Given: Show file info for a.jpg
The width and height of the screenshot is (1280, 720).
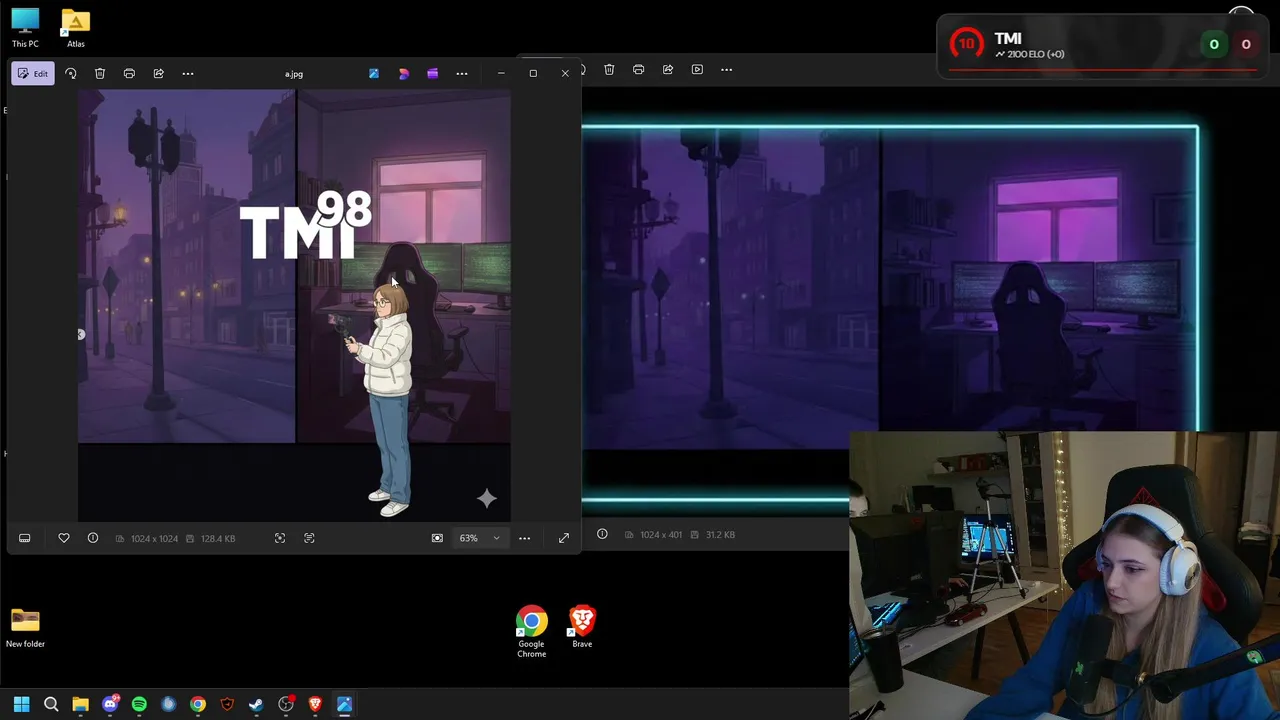Looking at the screenshot, I should [93, 538].
